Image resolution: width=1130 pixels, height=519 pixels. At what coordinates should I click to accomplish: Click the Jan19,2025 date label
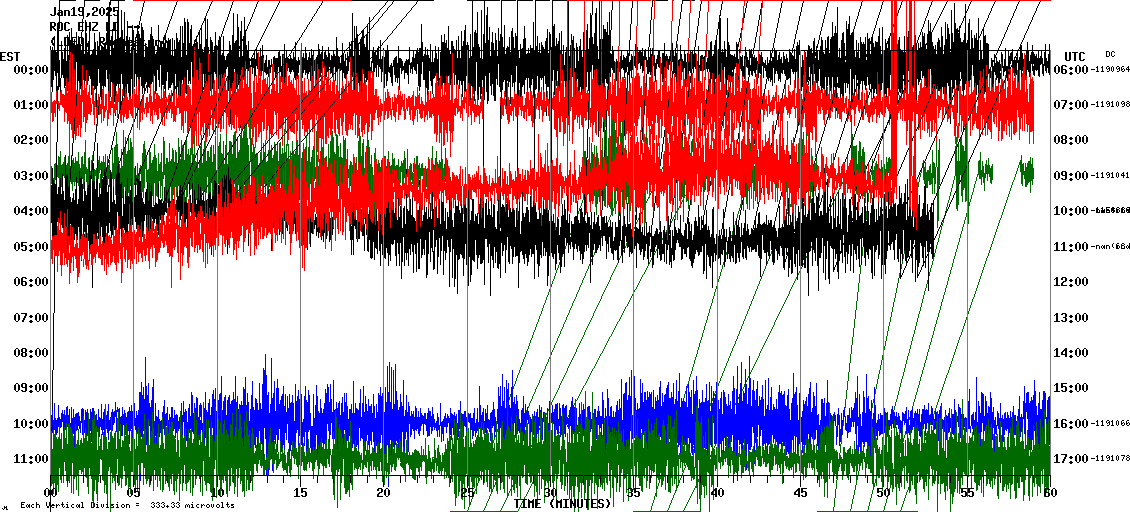pyautogui.click(x=85, y=12)
